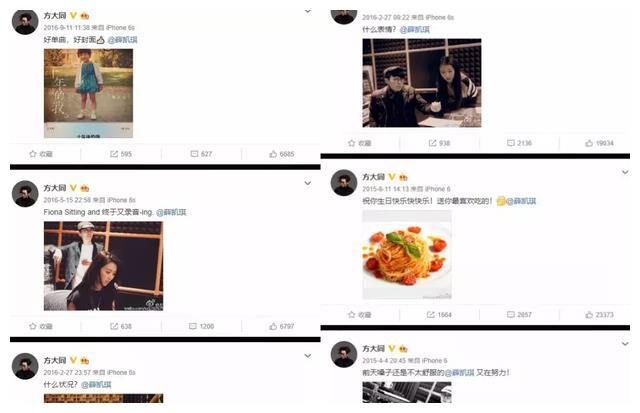Open the 方大同 username on the pasta post

(373, 177)
